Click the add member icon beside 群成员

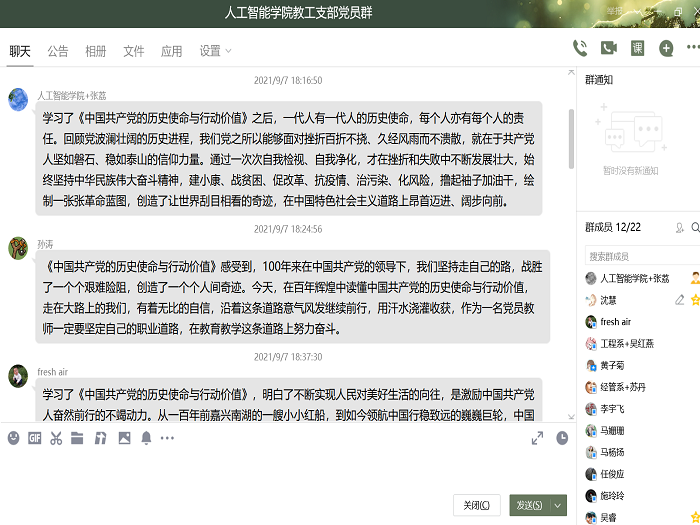tap(679, 228)
